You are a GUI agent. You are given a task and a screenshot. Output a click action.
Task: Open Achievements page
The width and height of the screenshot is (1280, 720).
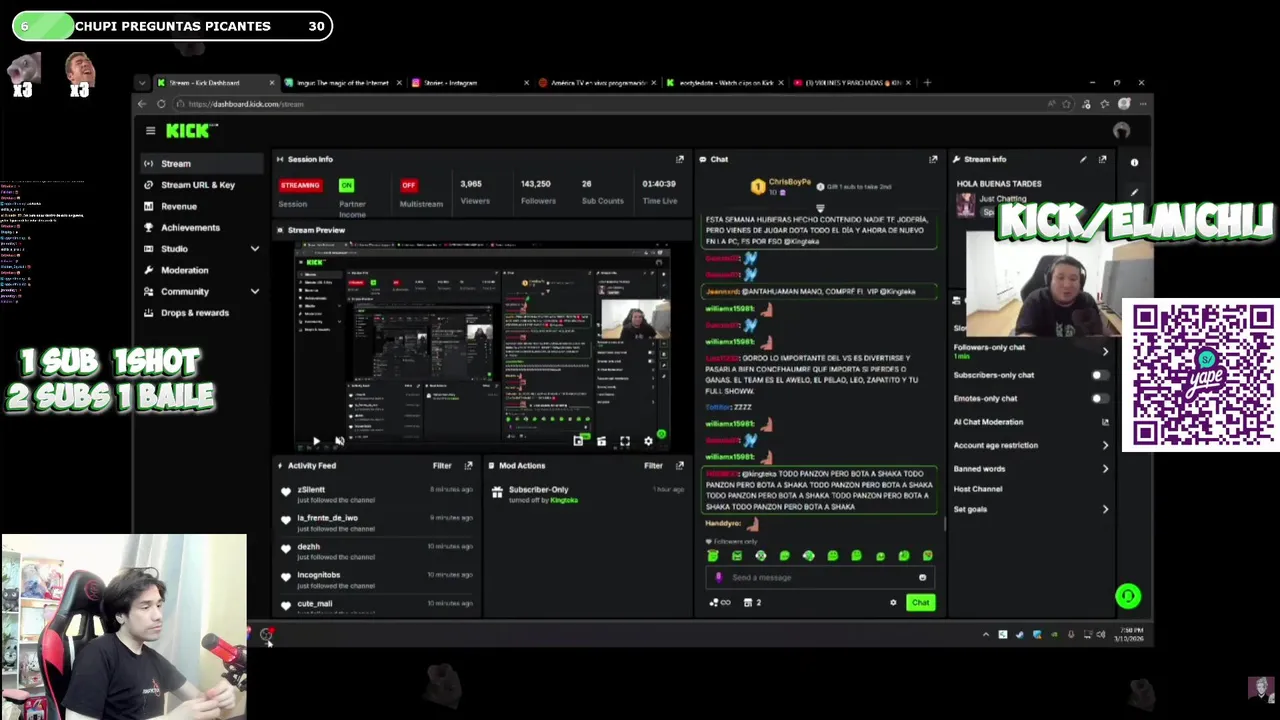tap(200, 227)
